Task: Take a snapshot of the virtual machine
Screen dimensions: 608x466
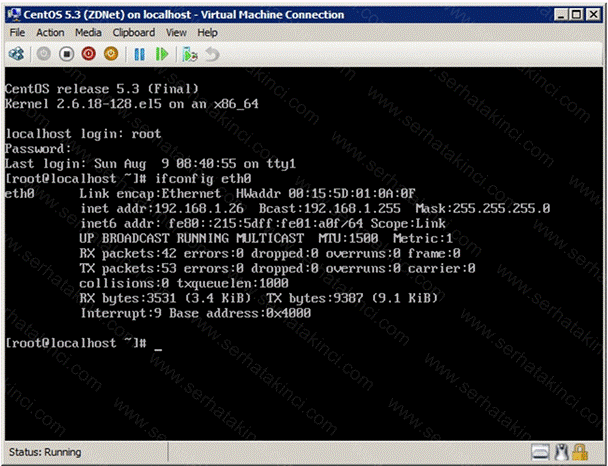Action: pos(190,53)
